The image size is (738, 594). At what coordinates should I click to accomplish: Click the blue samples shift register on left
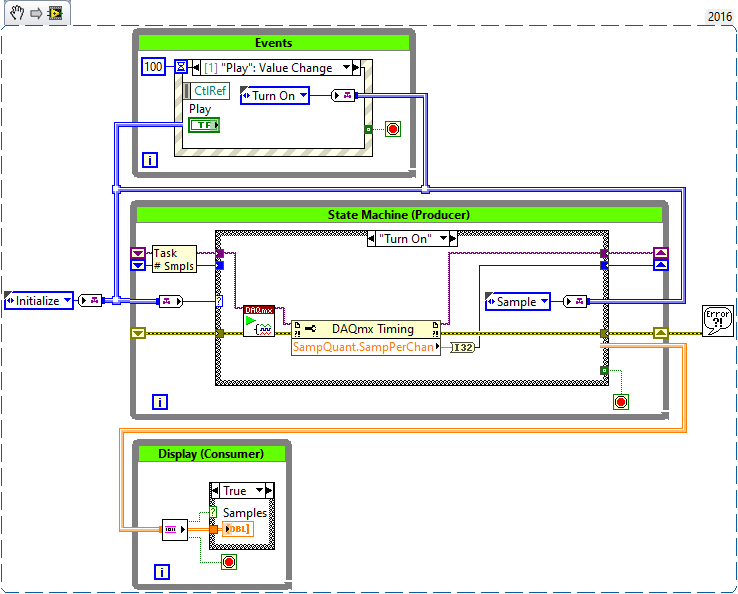[x=138, y=265]
